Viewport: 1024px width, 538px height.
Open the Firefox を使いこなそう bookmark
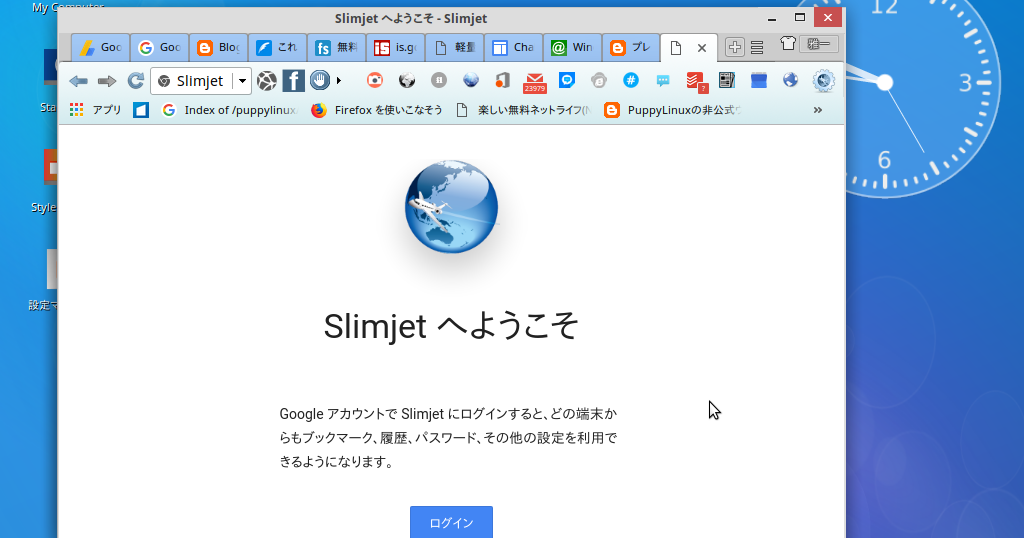(x=377, y=110)
